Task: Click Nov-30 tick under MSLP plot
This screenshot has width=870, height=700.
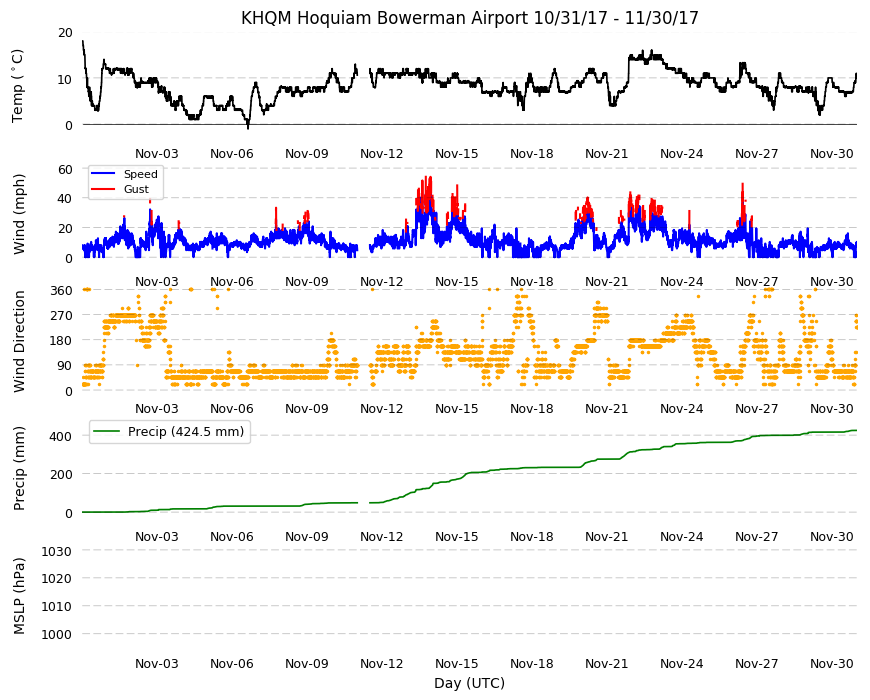Action: pyautogui.click(x=831, y=663)
